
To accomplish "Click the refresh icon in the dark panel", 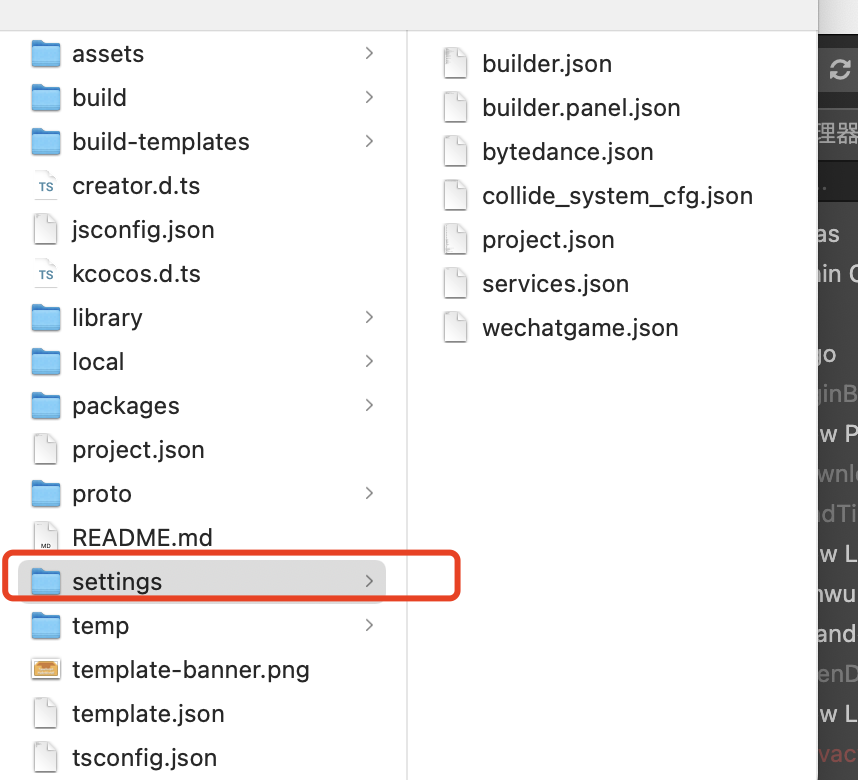I will 840,69.
